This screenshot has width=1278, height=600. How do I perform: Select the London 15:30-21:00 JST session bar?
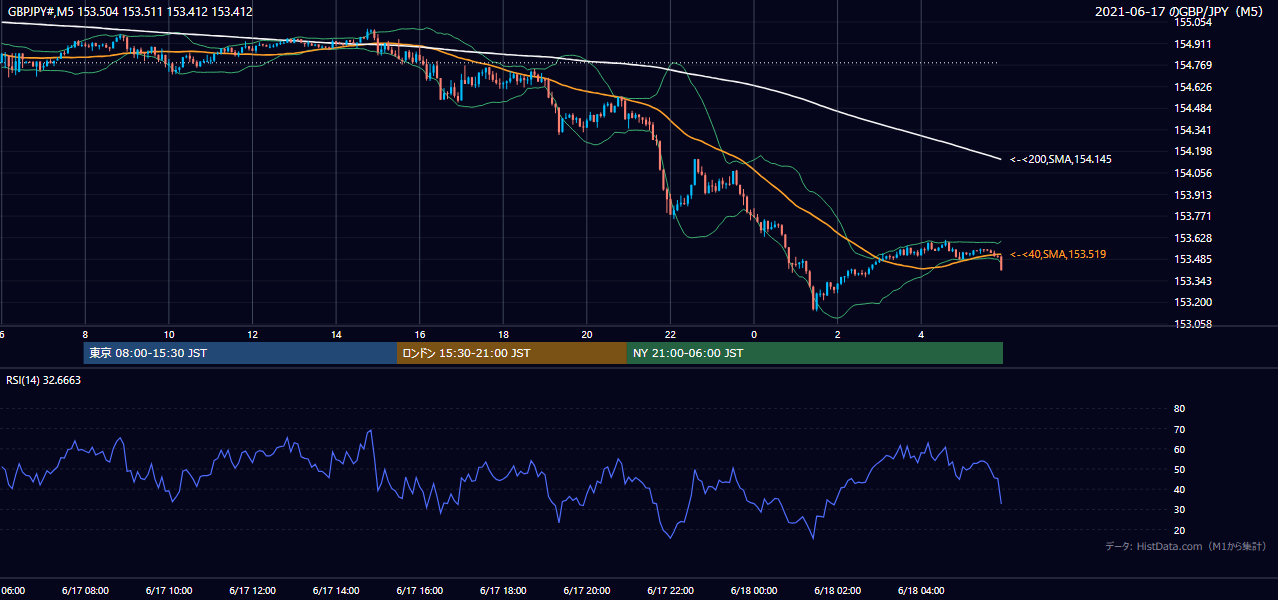click(x=512, y=353)
